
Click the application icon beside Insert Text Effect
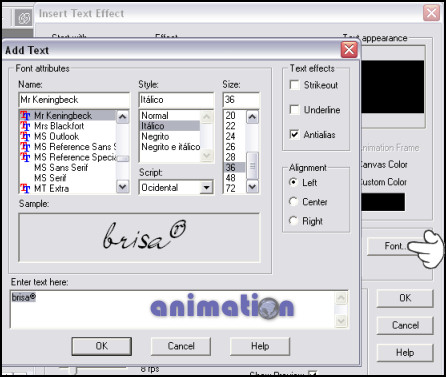click(24, 18)
